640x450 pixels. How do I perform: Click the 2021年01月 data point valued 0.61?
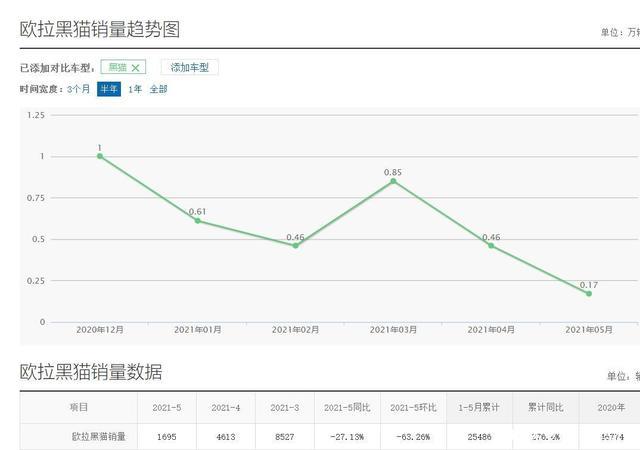pyautogui.click(x=198, y=221)
